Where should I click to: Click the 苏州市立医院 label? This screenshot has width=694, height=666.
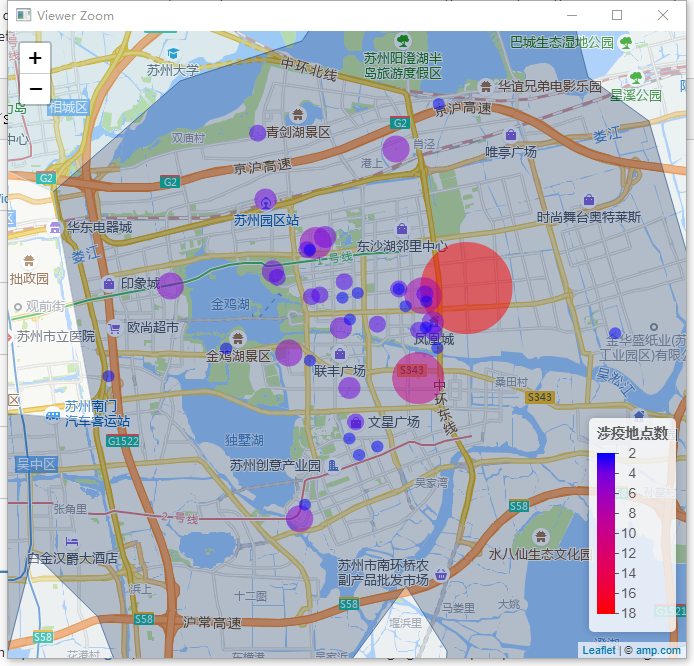click(x=56, y=336)
